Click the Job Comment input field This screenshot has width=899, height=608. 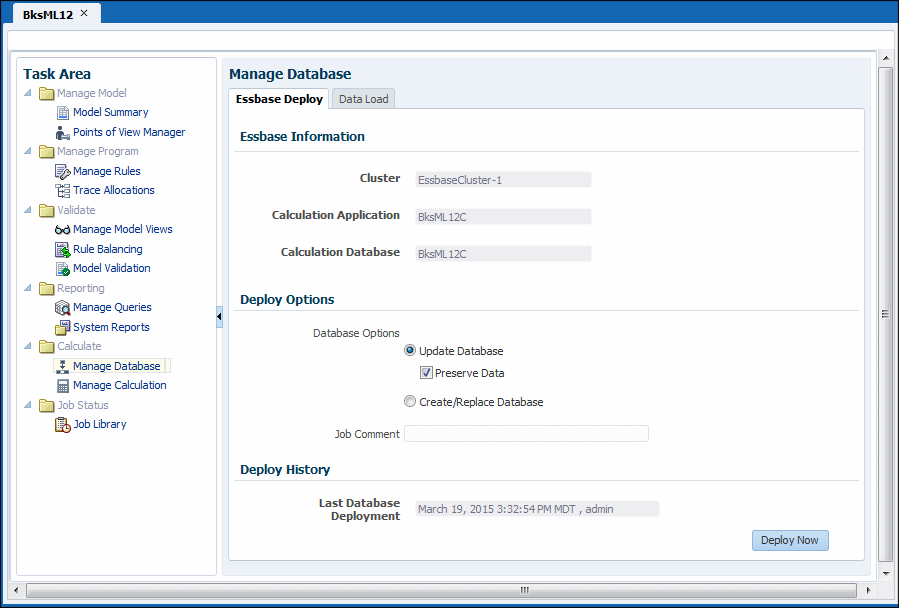click(x=526, y=434)
